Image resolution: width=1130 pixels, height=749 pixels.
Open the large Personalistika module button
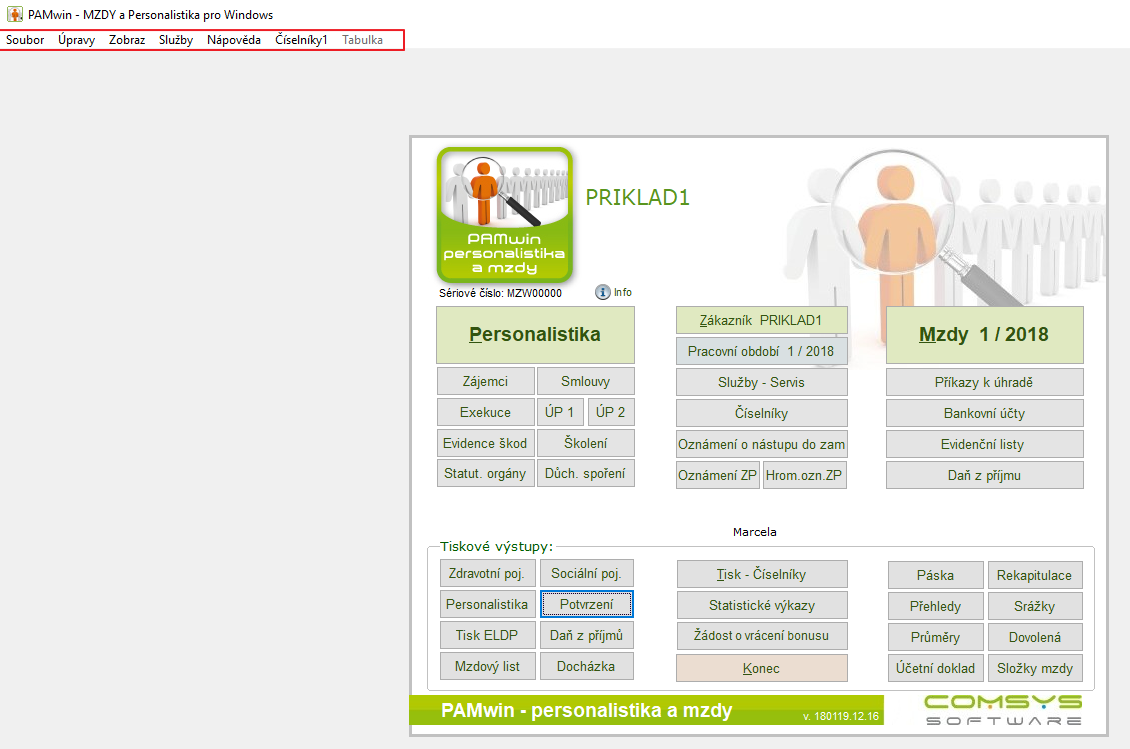point(535,334)
